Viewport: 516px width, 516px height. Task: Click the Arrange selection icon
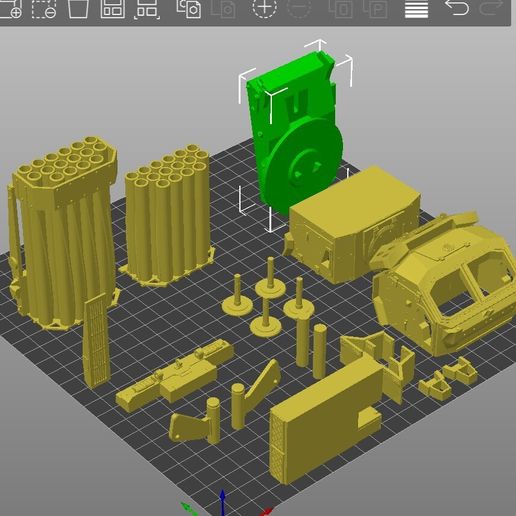147,9
